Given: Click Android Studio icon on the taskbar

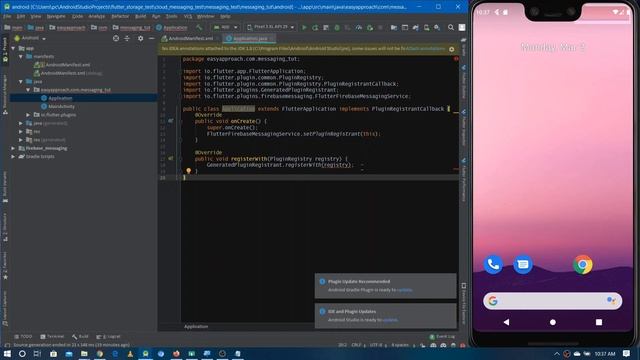Looking at the screenshot, I should click(145, 353).
